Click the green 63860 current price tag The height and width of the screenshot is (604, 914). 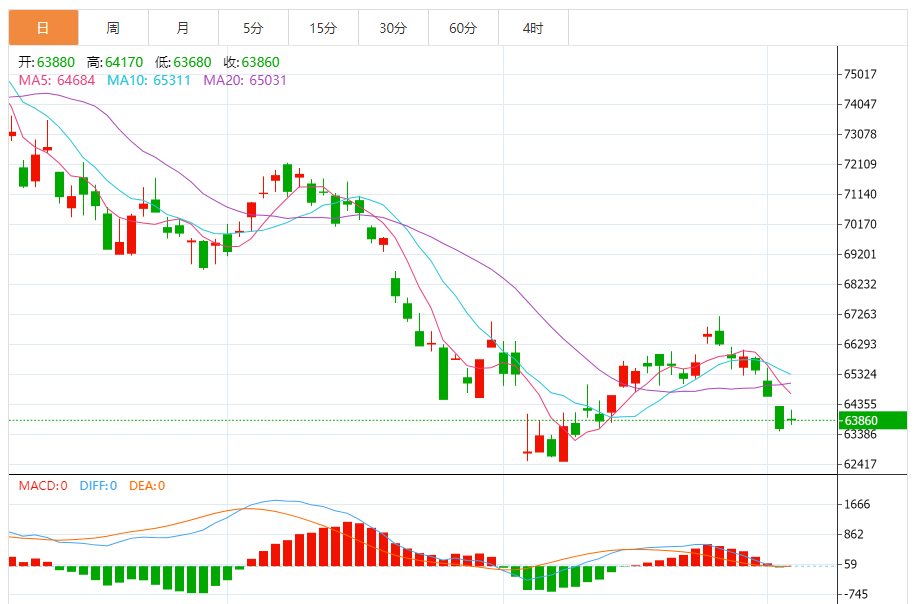pos(873,420)
